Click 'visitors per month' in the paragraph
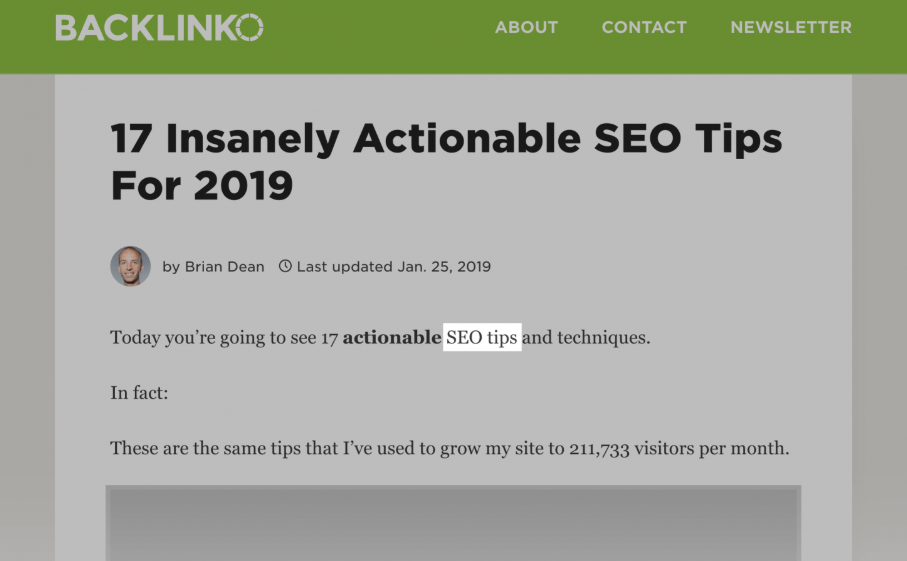The image size is (907, 561). click(x=710, y=449)
